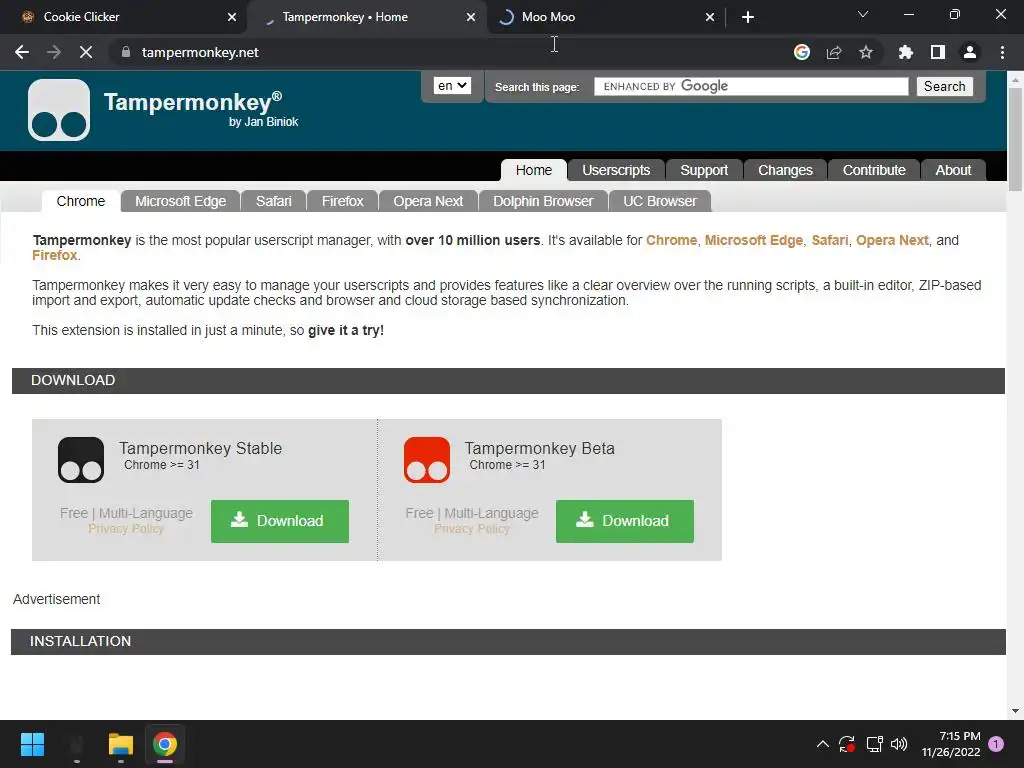
Task: Close the Moo Moo tab
Action: coord(710,17)
